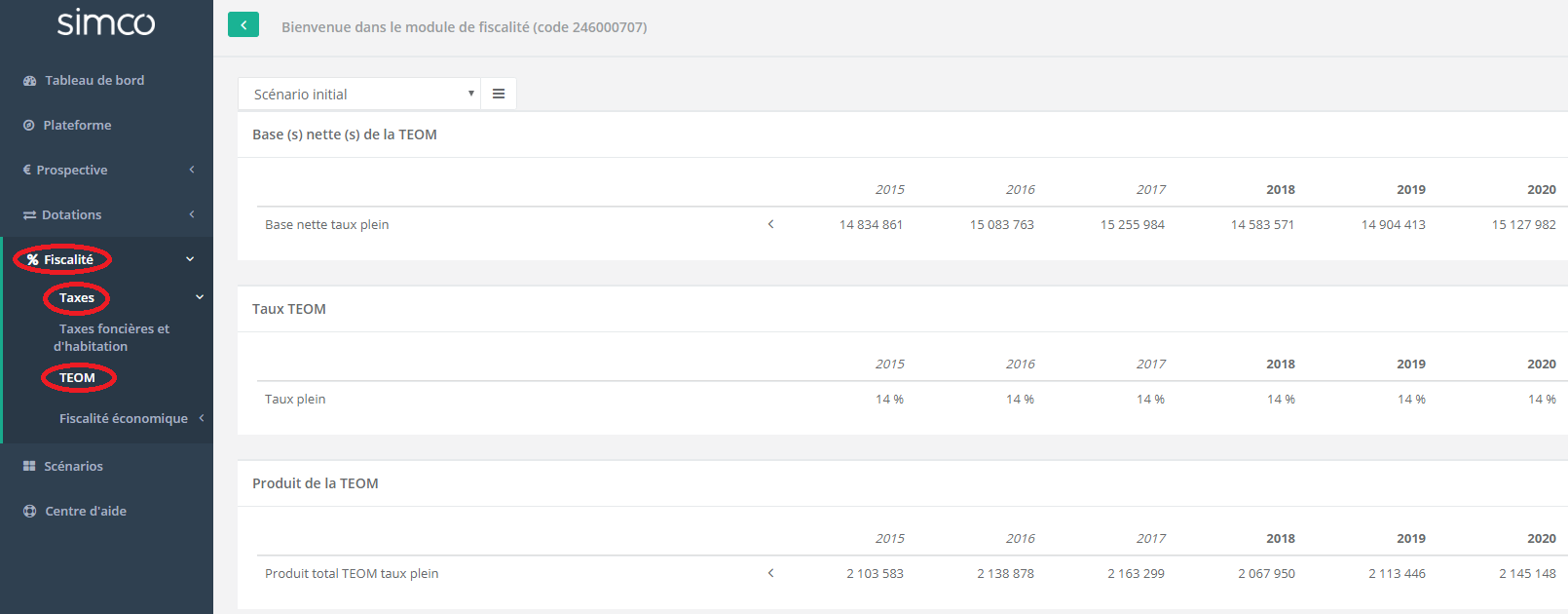
Task: Click the euro icon next to Prospective
Action: [x=27, y=171]
